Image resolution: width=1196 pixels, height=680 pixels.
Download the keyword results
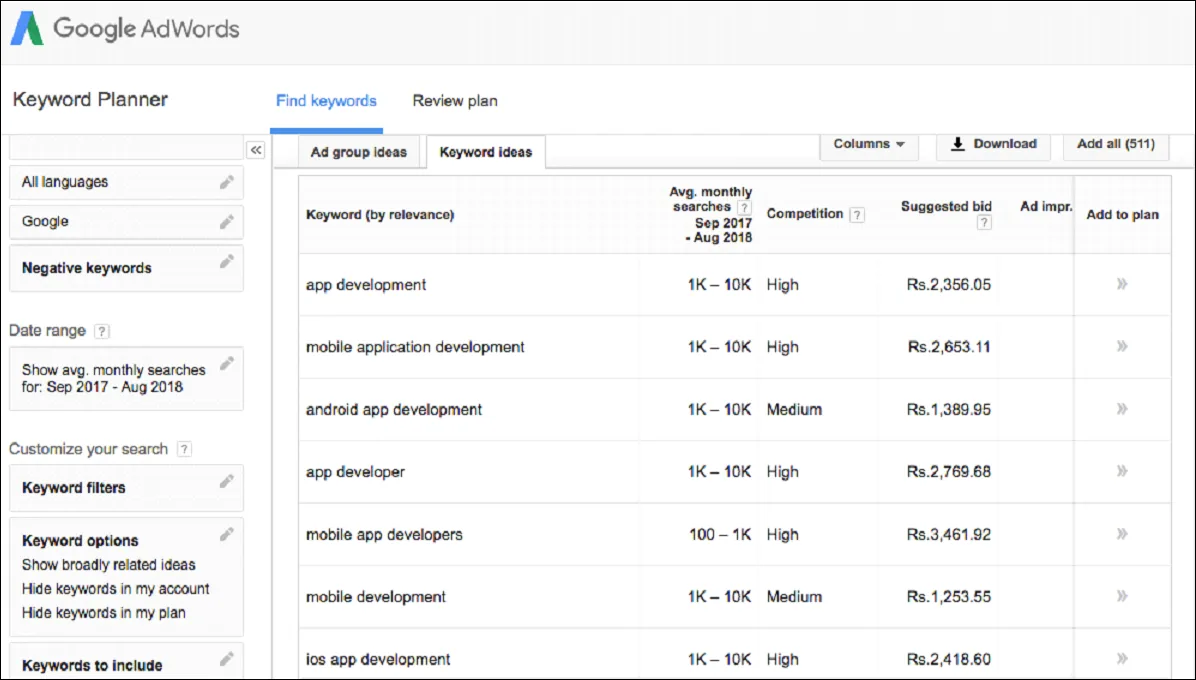pos(992,144)
